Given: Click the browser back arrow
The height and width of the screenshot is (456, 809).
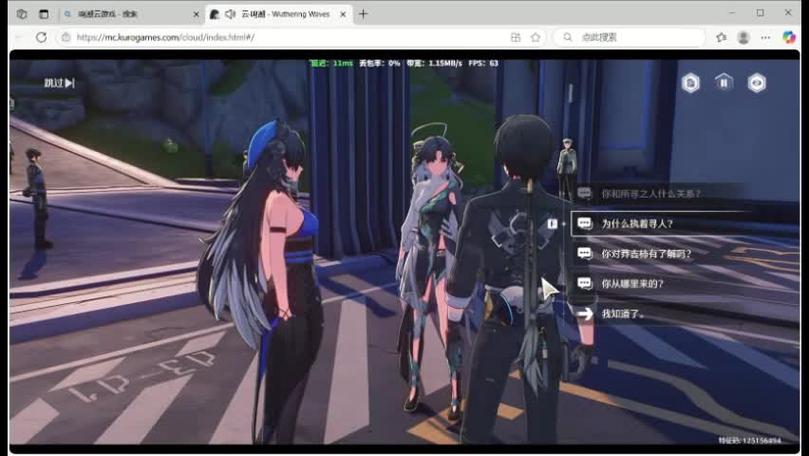Looking at the screenshot, I should tap(16, 37).
